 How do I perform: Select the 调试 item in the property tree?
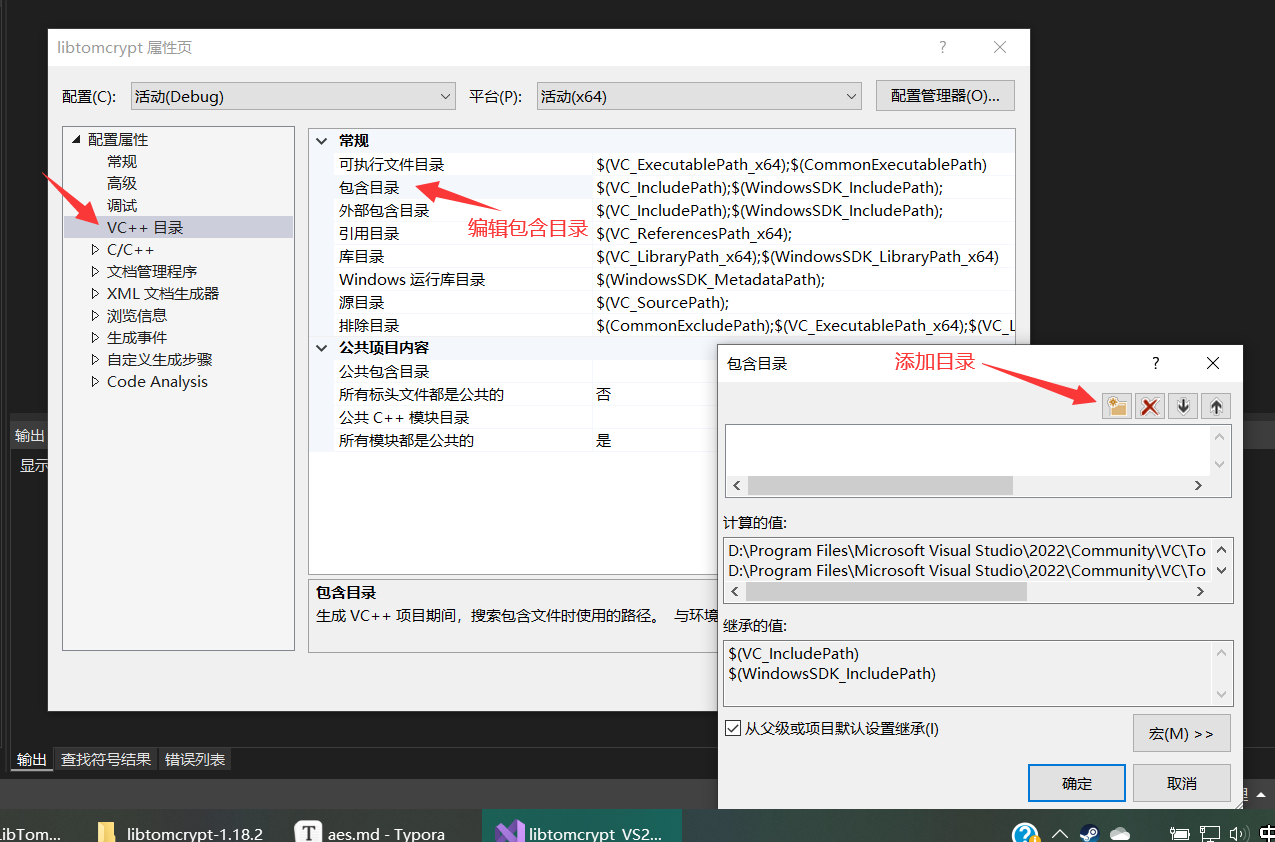(120, 205)
